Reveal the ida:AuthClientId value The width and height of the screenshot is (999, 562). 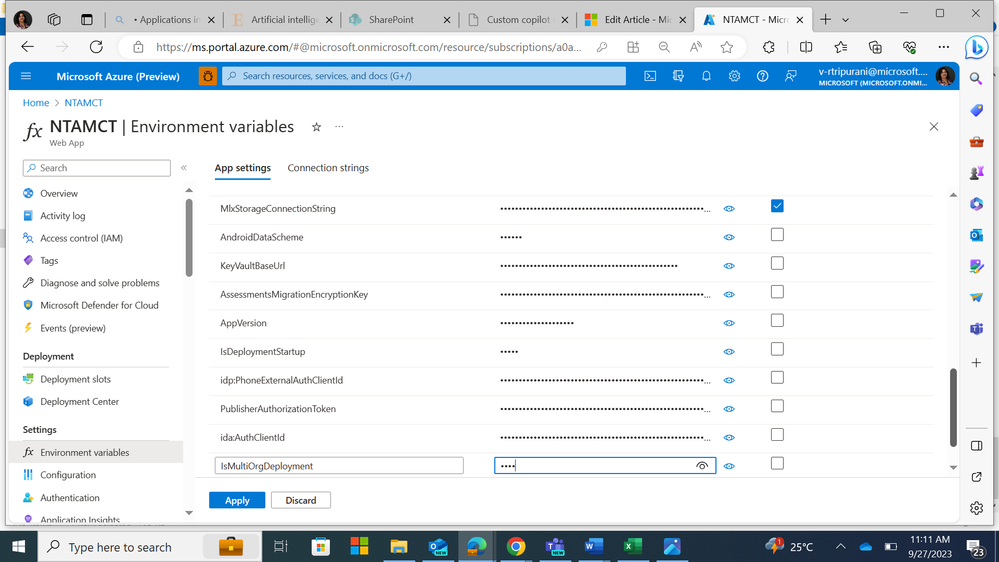(729, 438)
